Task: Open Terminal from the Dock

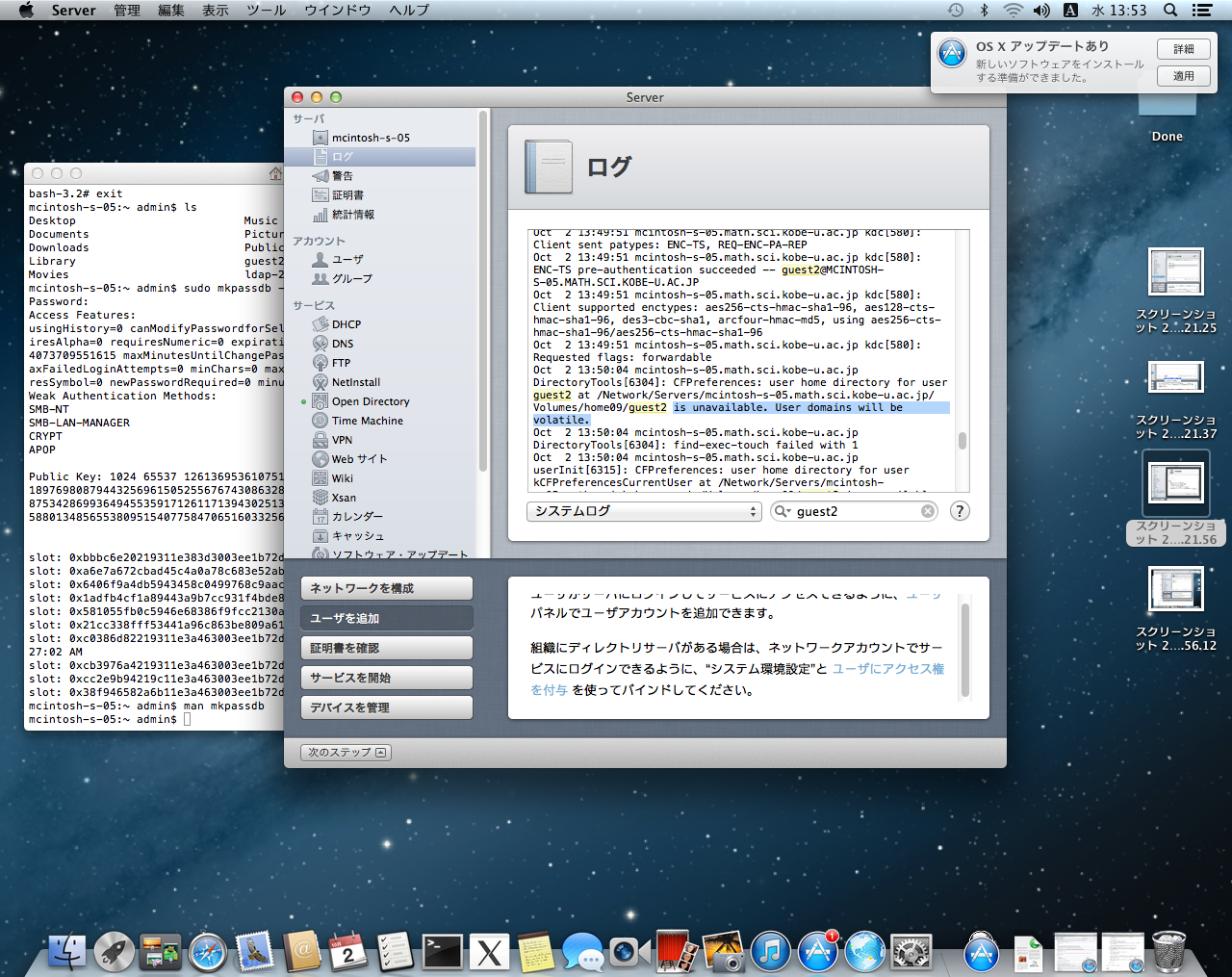Action: tap(443, 952)
